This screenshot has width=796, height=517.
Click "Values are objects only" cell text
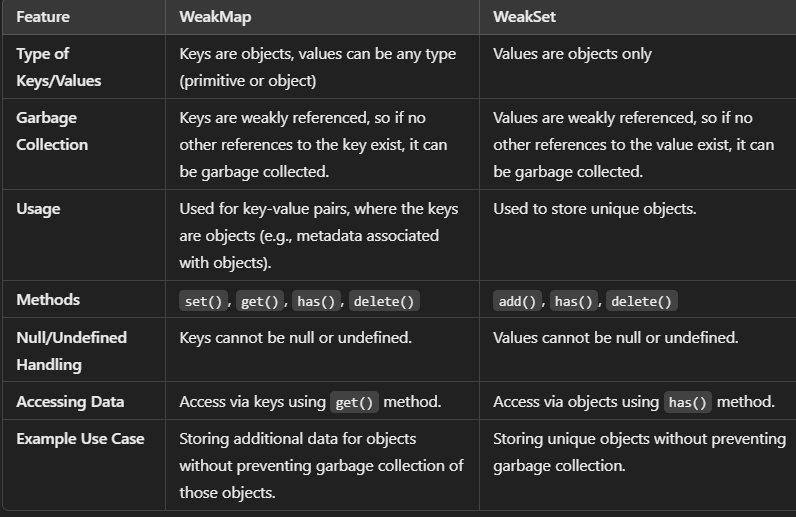(572, 54)
